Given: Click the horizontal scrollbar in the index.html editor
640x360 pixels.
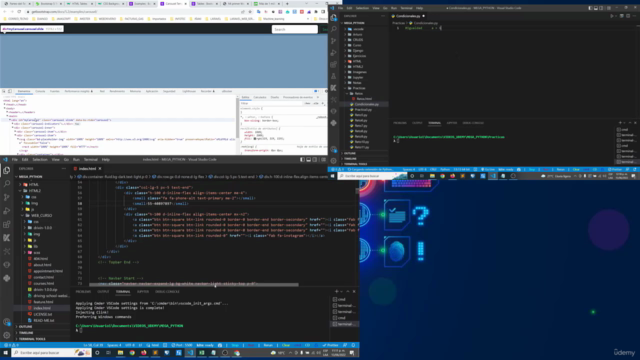Looking at the screenshot, I should [194, 284].
